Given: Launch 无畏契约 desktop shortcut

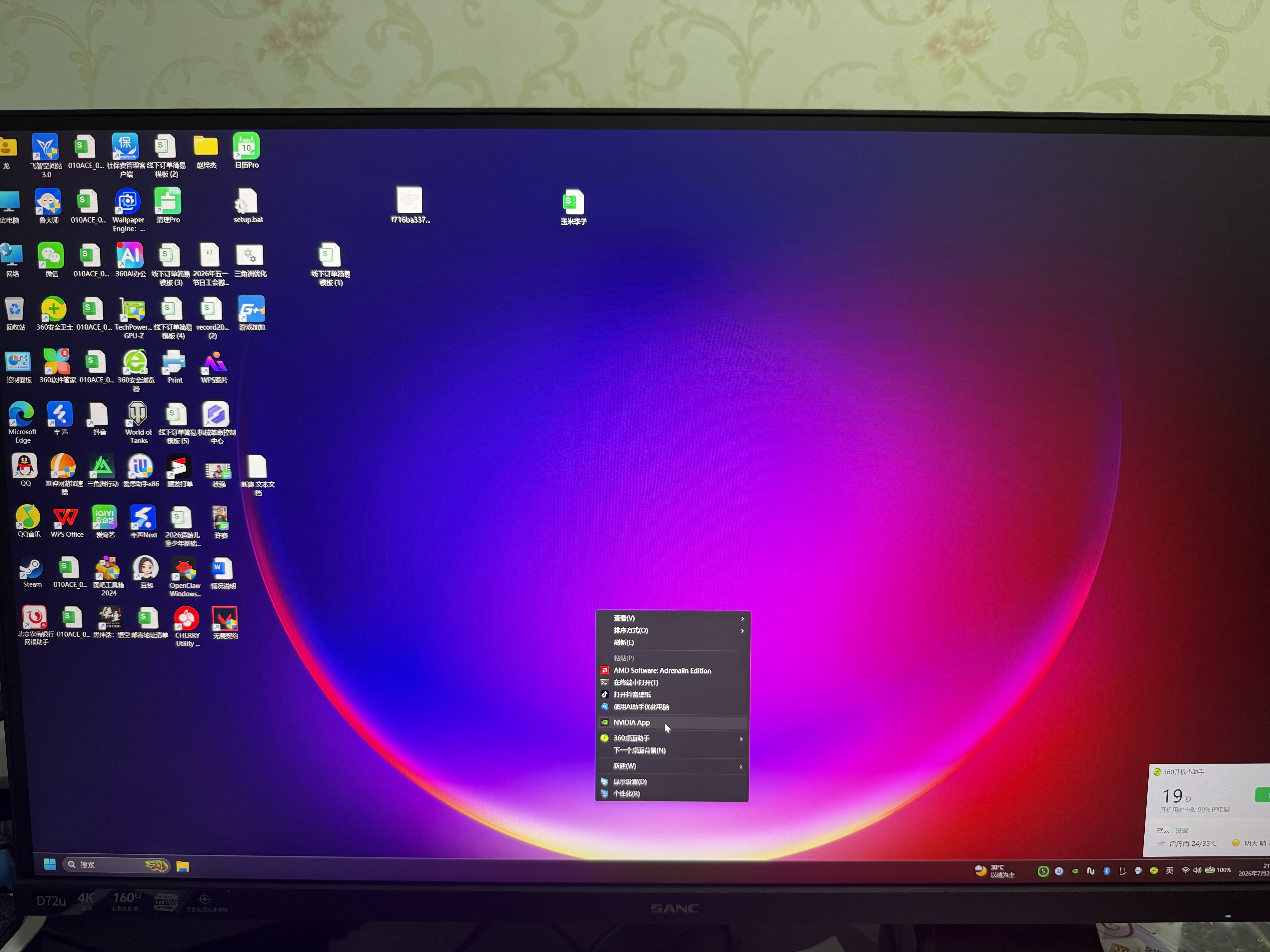Looking at the screenshot, I should pyautogui.click(x=225, y=623).
